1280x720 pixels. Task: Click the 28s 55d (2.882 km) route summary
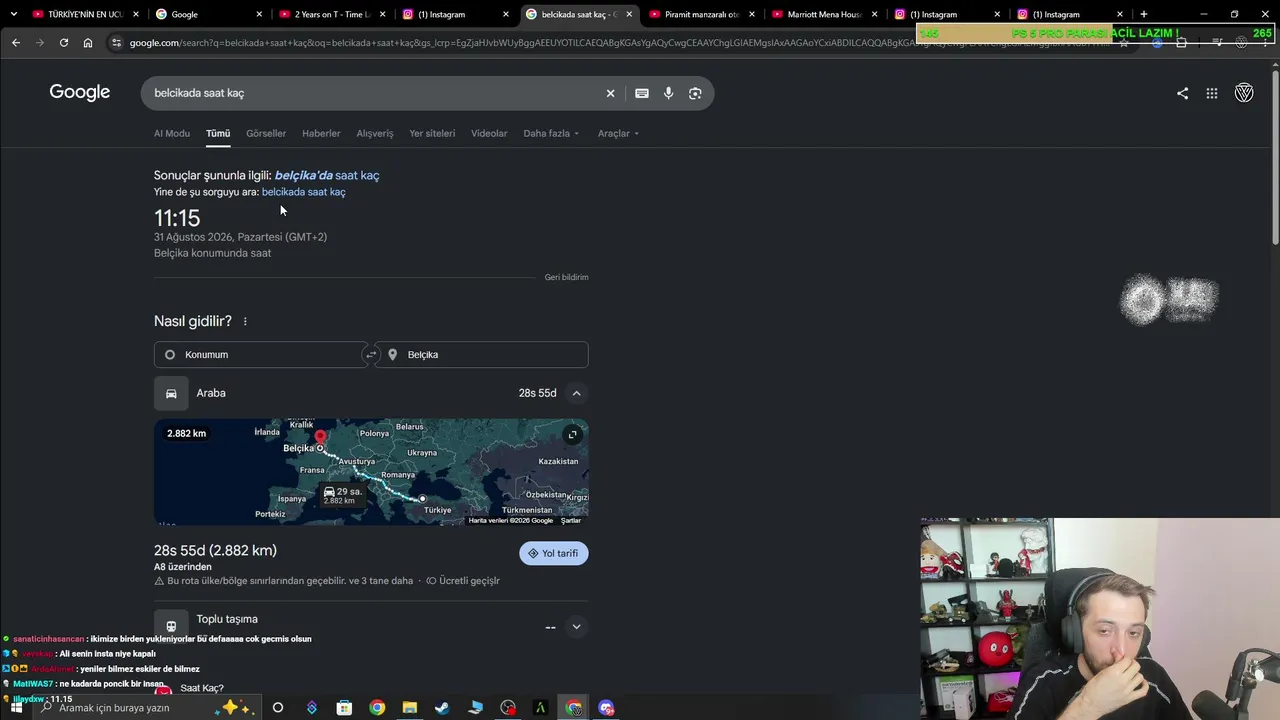click(215, 550)
